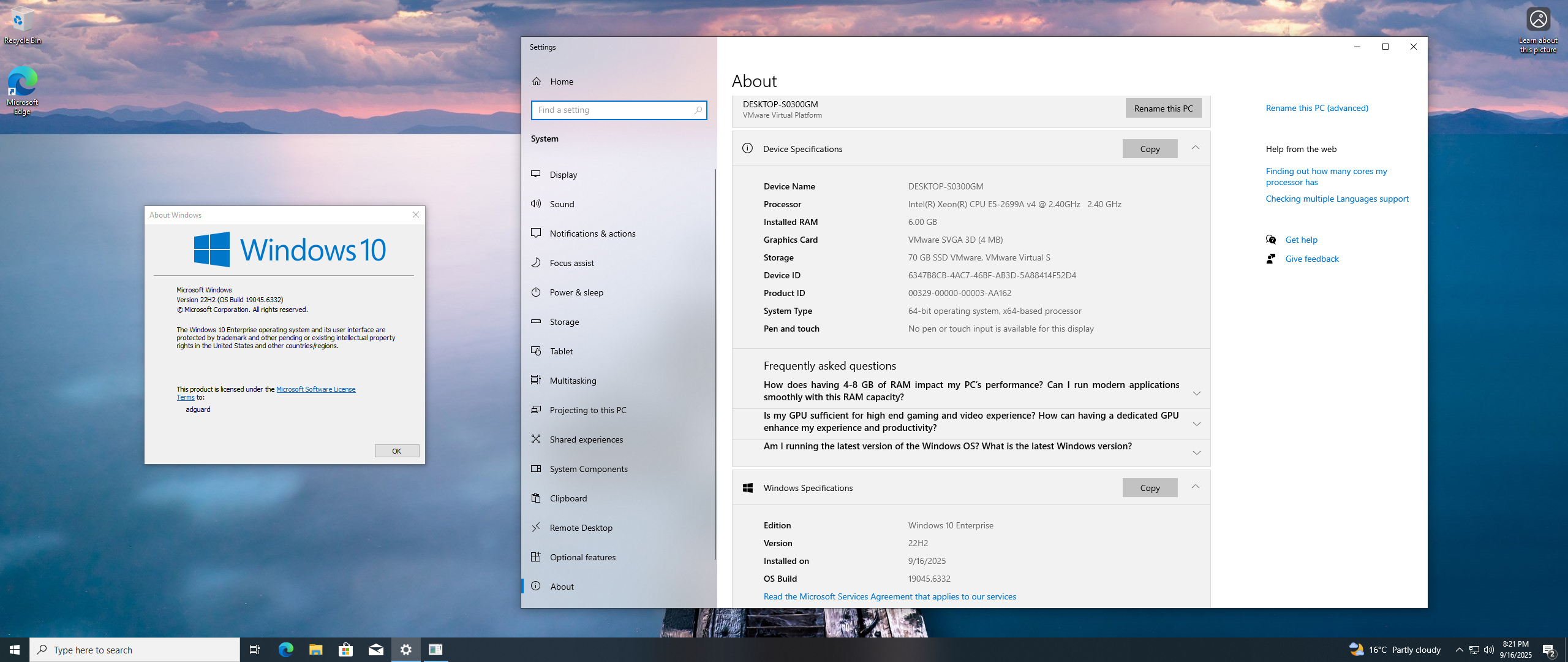The height and width of the screenshot is (662, 1568).
Task: Open Task View from the taskbar
Action: coord(255,650)
